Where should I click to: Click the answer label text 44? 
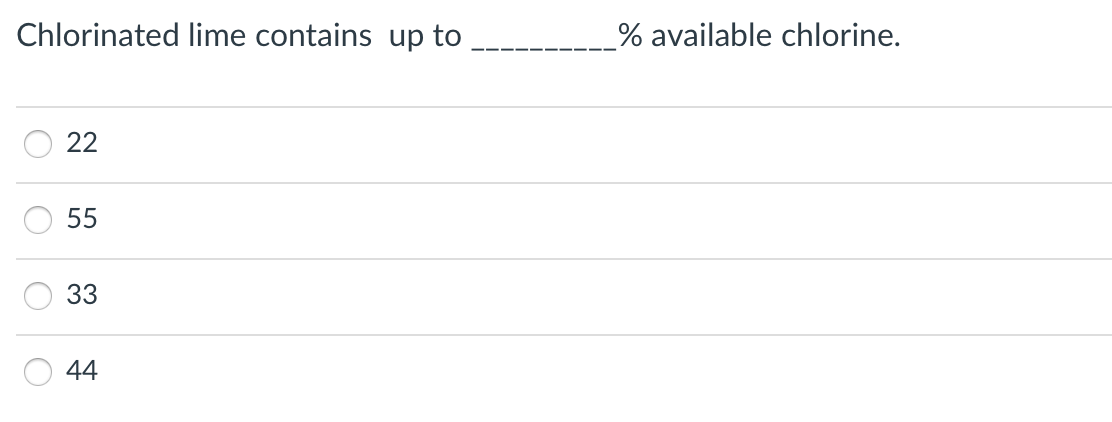[x=82, y=371]
